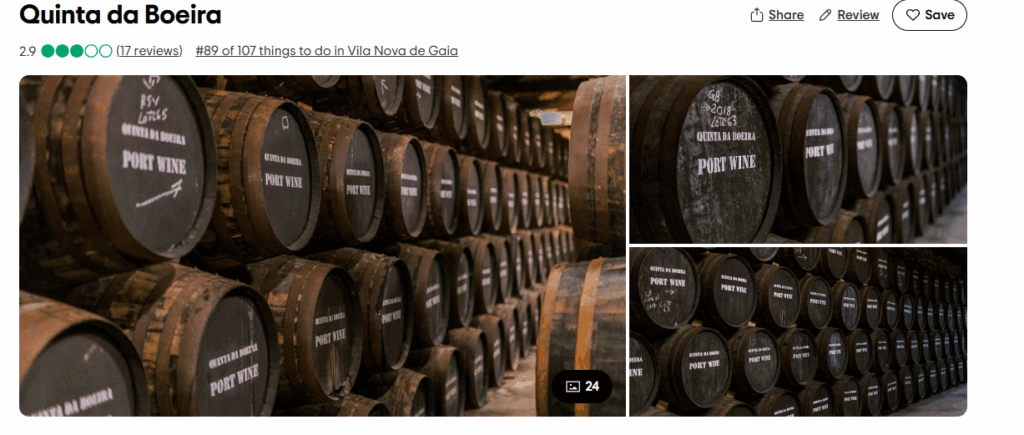This screenshot has height=435, width=1024.
Task: Click the second filled green rating bubble
Action: click(62, 51)
